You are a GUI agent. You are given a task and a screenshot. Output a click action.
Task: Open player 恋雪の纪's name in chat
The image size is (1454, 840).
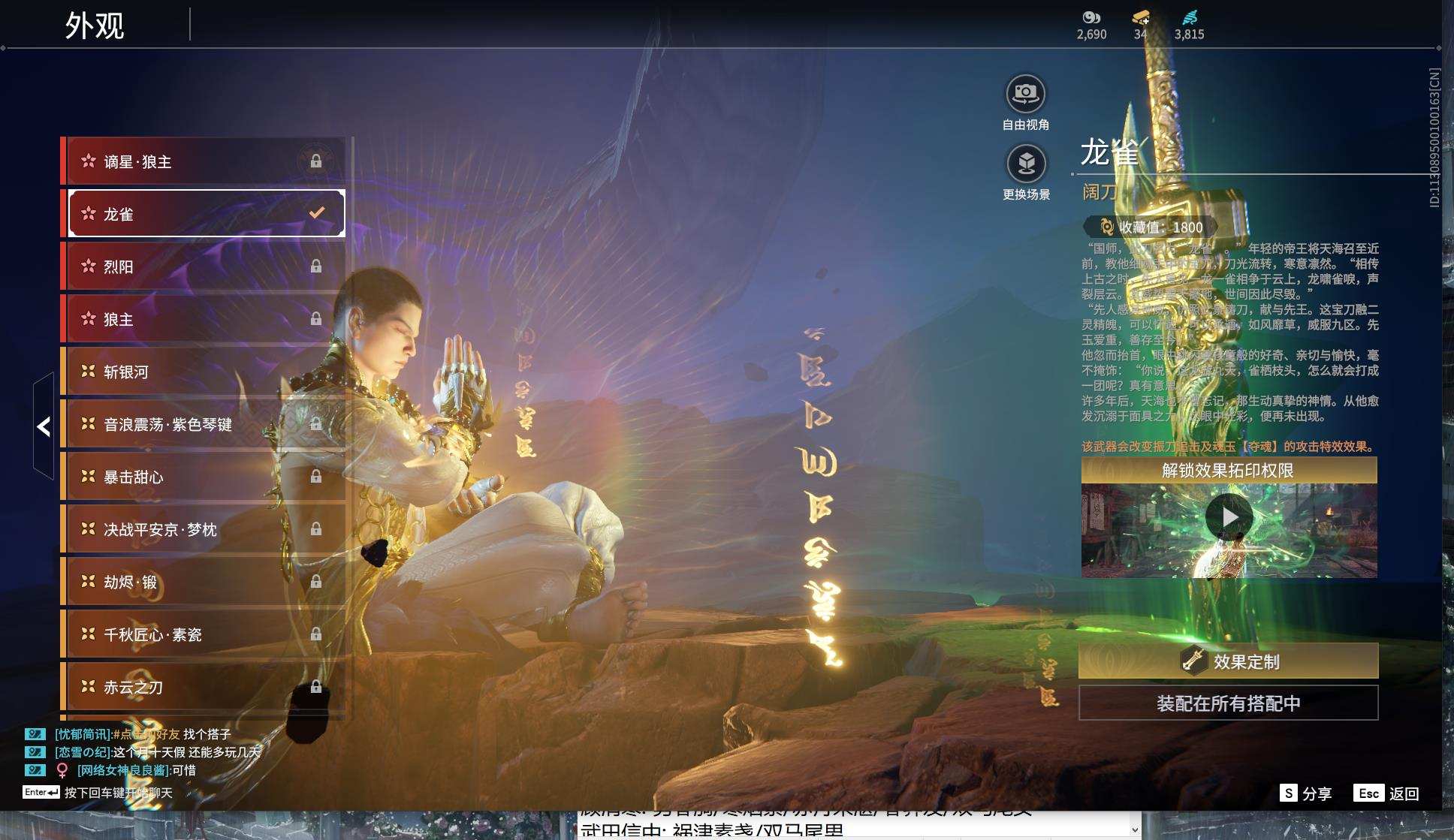click(83, 752)
